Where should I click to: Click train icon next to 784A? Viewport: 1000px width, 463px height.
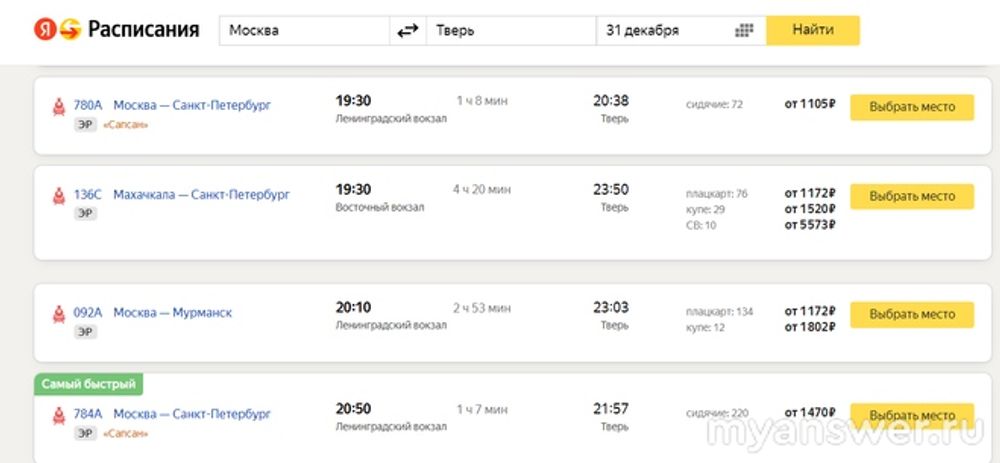tap(58, 415)
